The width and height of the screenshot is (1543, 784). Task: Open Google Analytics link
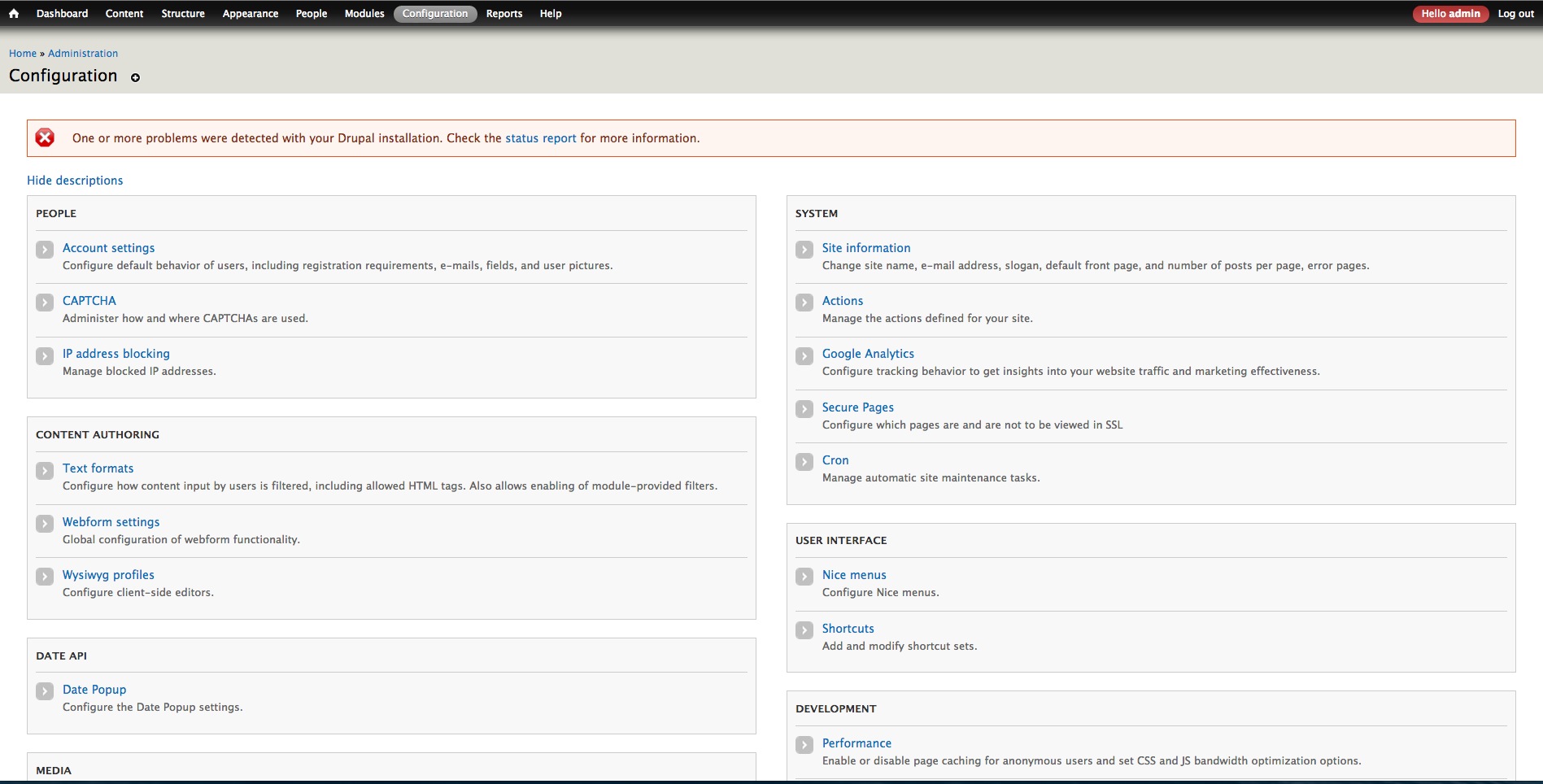pos(868,354)
